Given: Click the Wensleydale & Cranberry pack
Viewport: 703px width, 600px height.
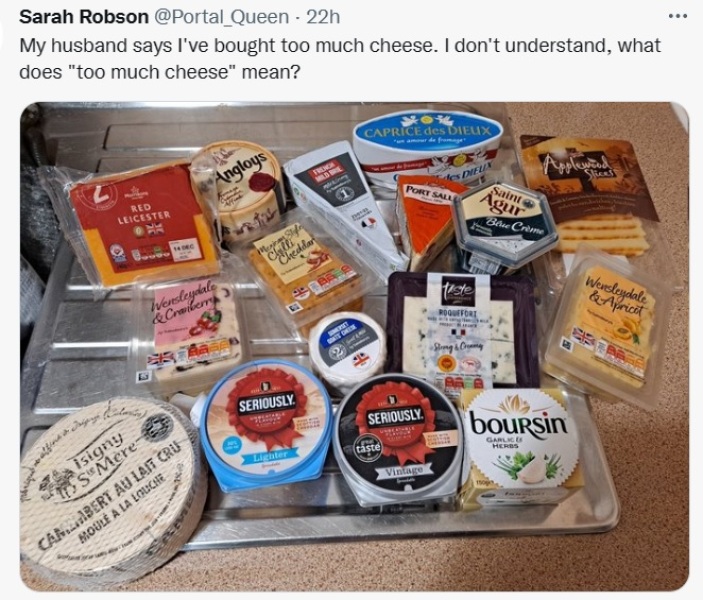Looking at the screenshot, I should [191, 334].
